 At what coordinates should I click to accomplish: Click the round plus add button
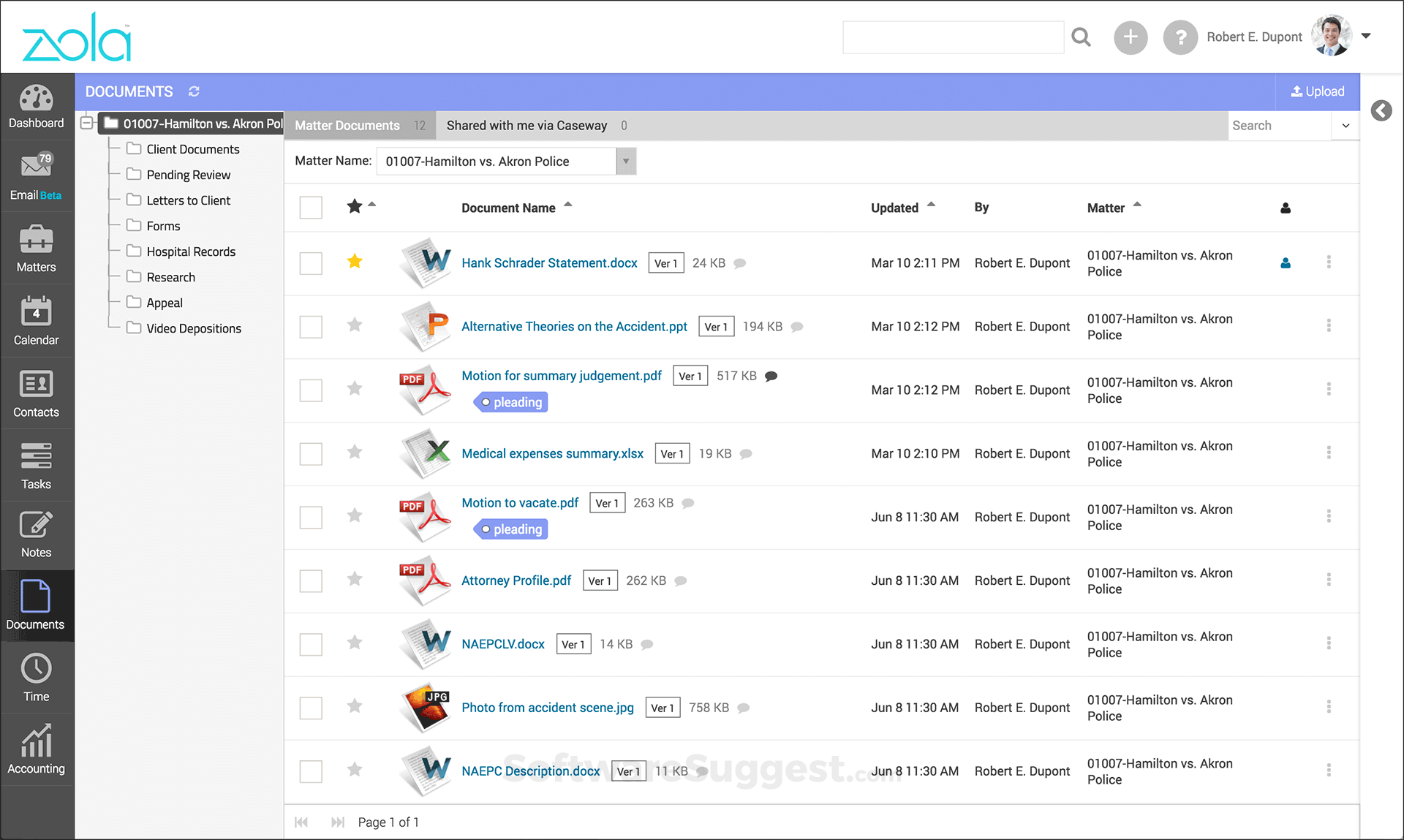pos(1130,37)
